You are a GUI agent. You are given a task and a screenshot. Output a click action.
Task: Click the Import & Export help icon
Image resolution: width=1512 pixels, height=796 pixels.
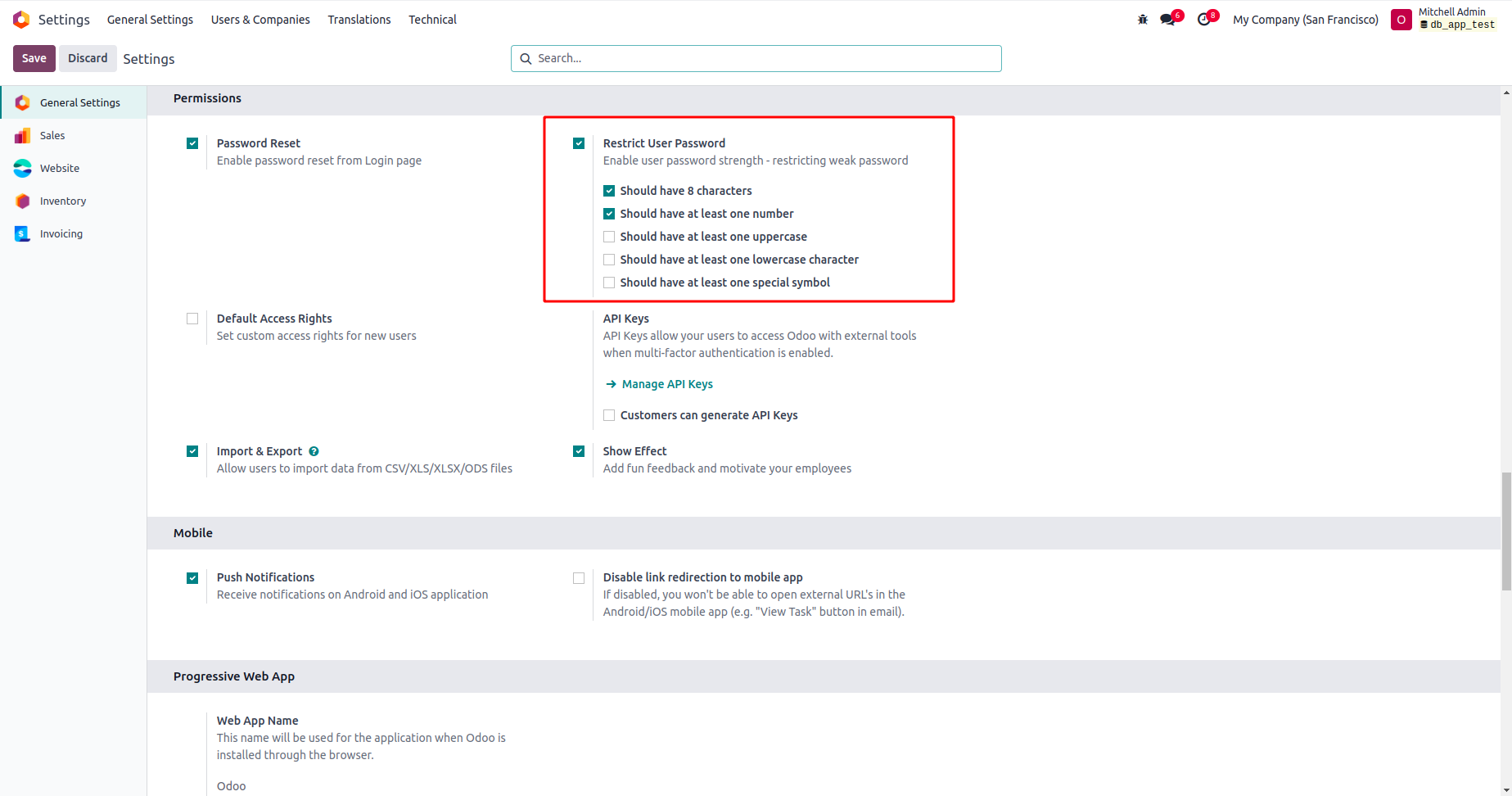pyautogui.click(x=314, y=451)
